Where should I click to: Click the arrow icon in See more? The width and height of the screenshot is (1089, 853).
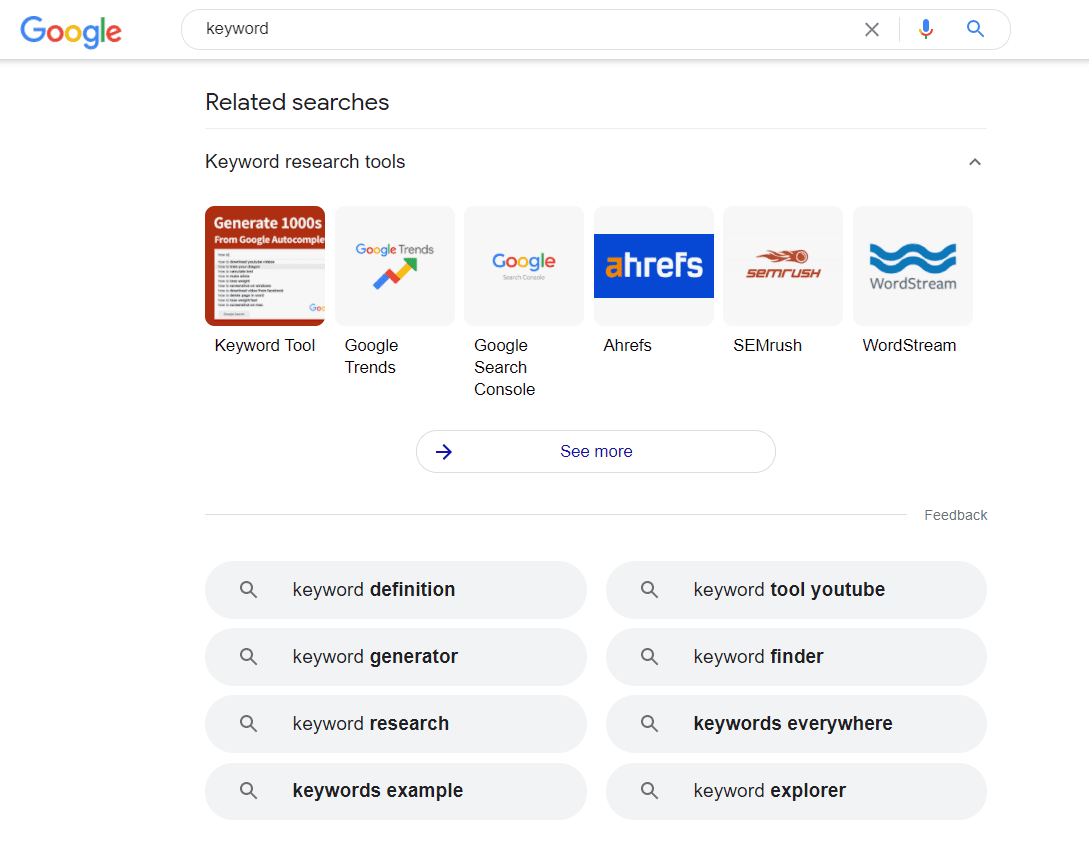444,452
